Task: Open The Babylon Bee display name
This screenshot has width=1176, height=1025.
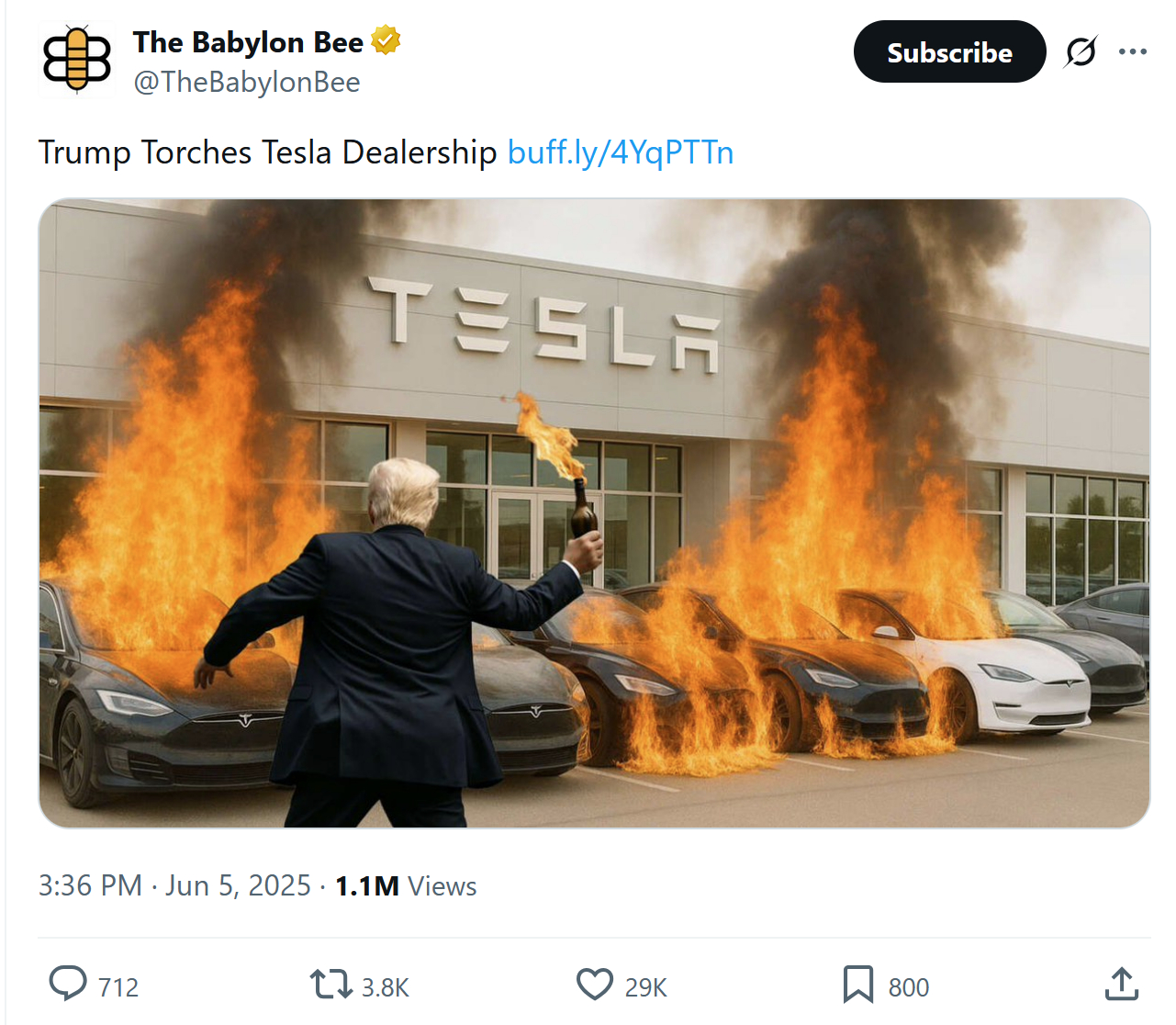Action: coord(248,42)
